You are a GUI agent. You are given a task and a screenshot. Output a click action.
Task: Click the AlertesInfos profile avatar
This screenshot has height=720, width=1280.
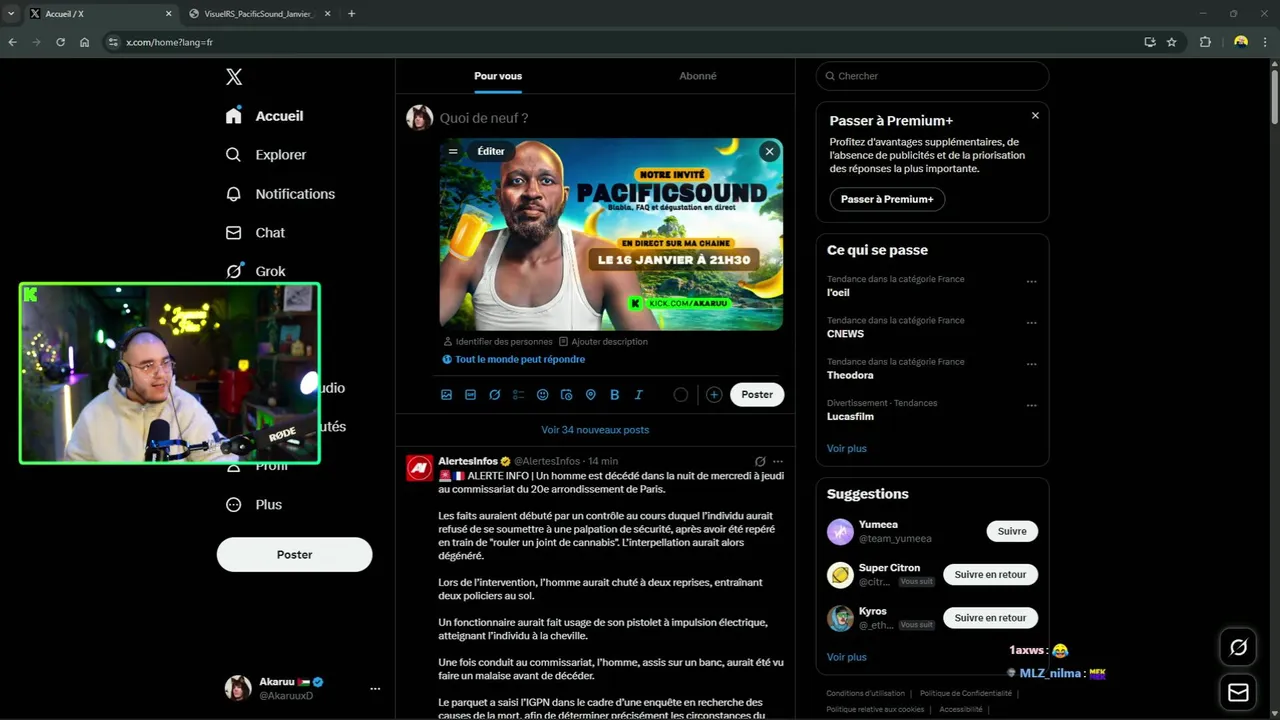click(419, 468)
